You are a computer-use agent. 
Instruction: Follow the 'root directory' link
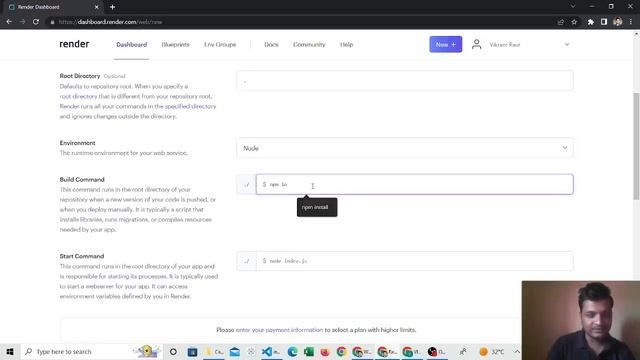pos(78,96)
